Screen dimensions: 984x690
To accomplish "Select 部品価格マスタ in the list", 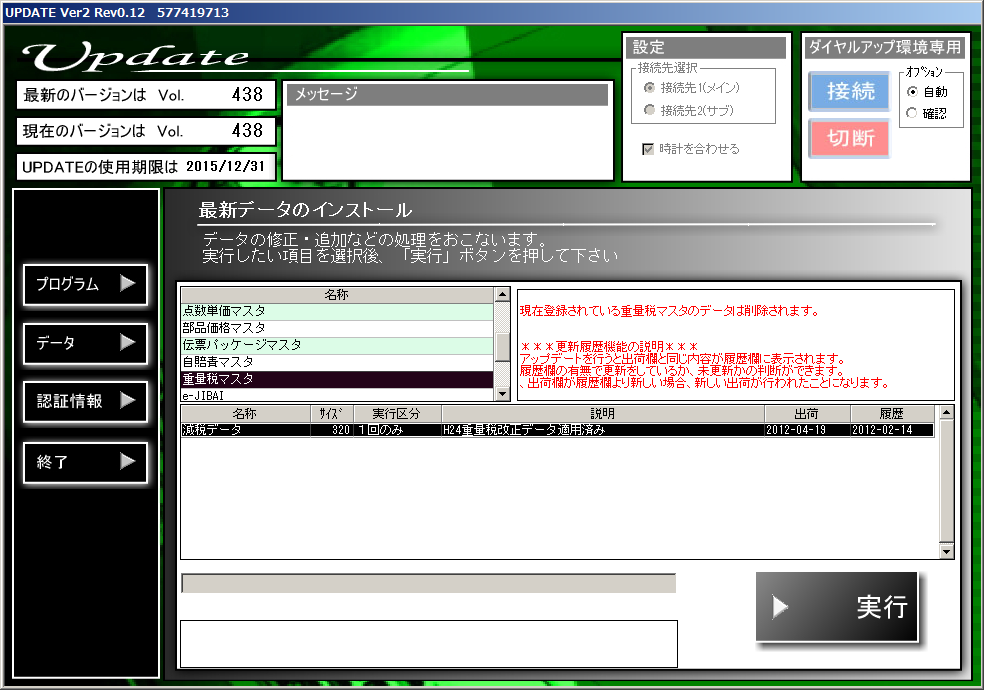I will 336,328.
